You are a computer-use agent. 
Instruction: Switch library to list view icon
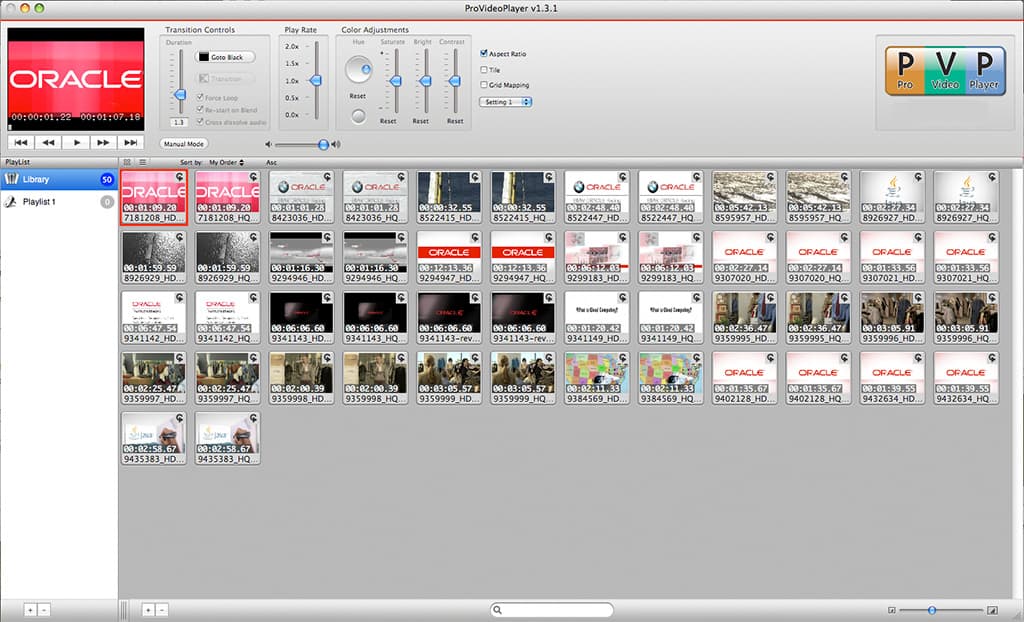coord(142,162)
